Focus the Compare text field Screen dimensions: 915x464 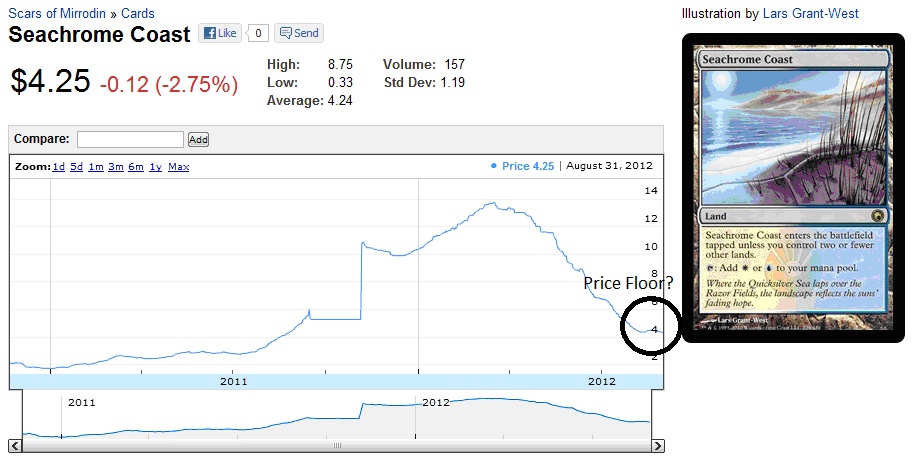130,139
